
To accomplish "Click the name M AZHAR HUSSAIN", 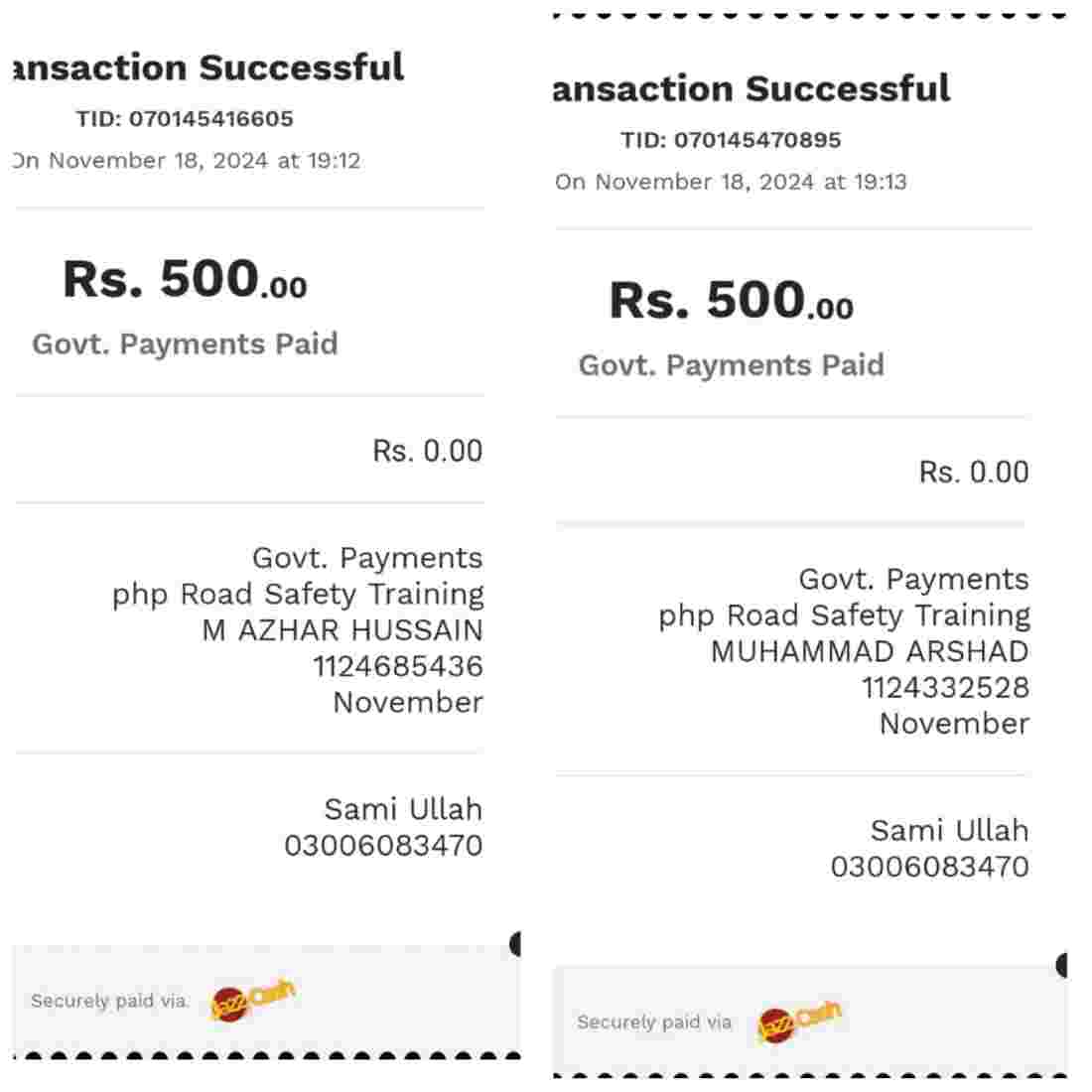I will [342, 630].
